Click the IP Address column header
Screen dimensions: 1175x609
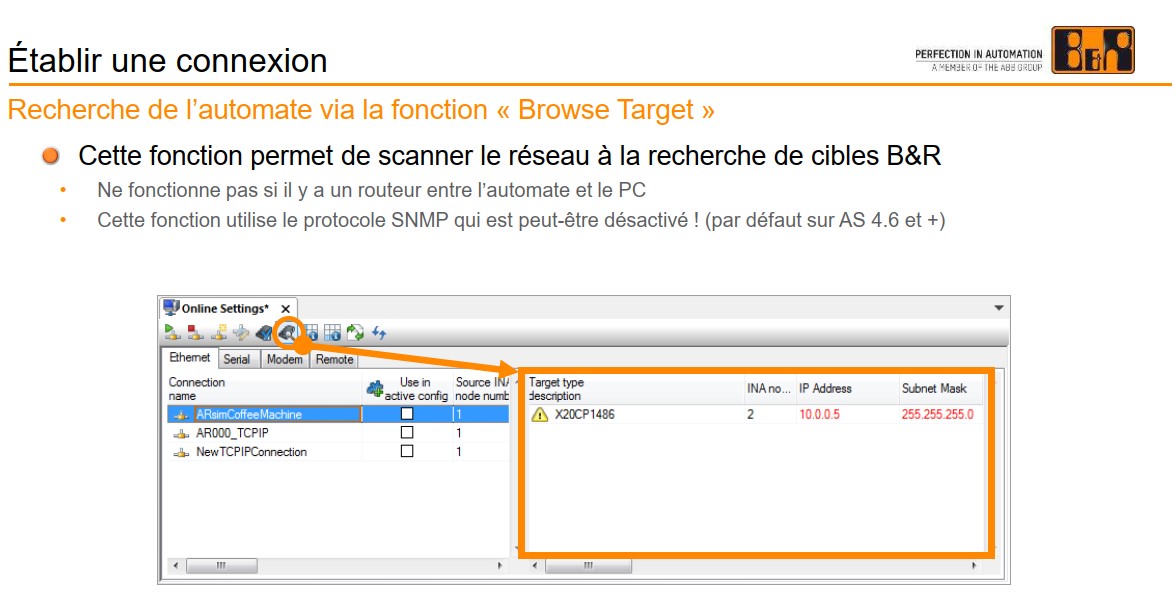point(847,389)
